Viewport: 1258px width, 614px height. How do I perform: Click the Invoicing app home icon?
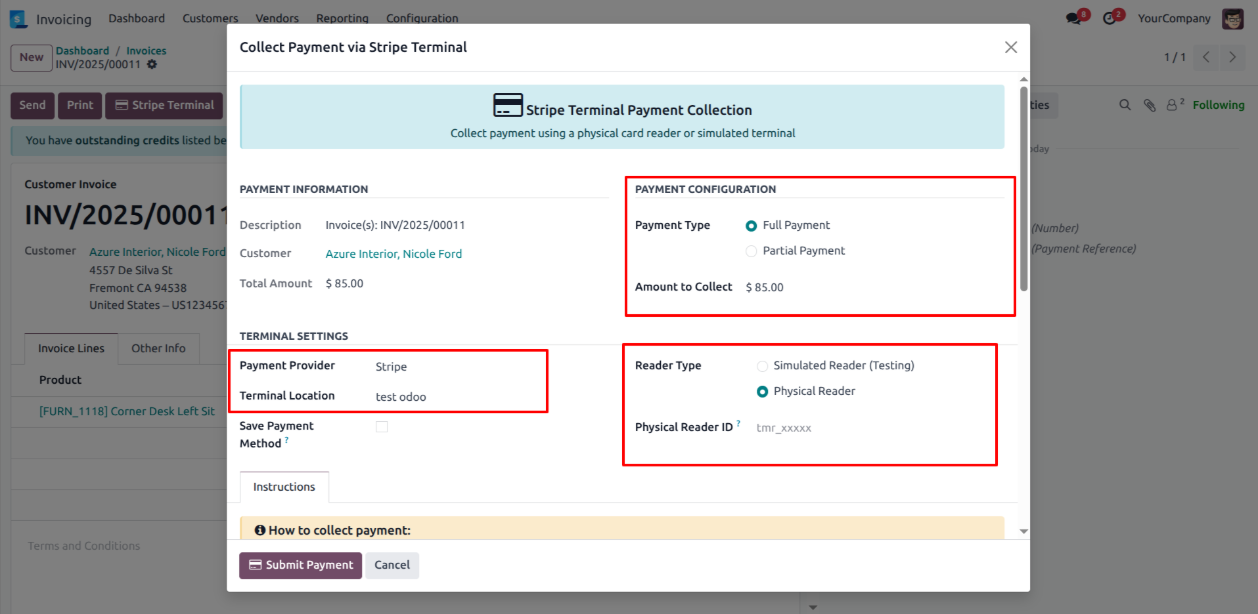click(x=18, y=19)
